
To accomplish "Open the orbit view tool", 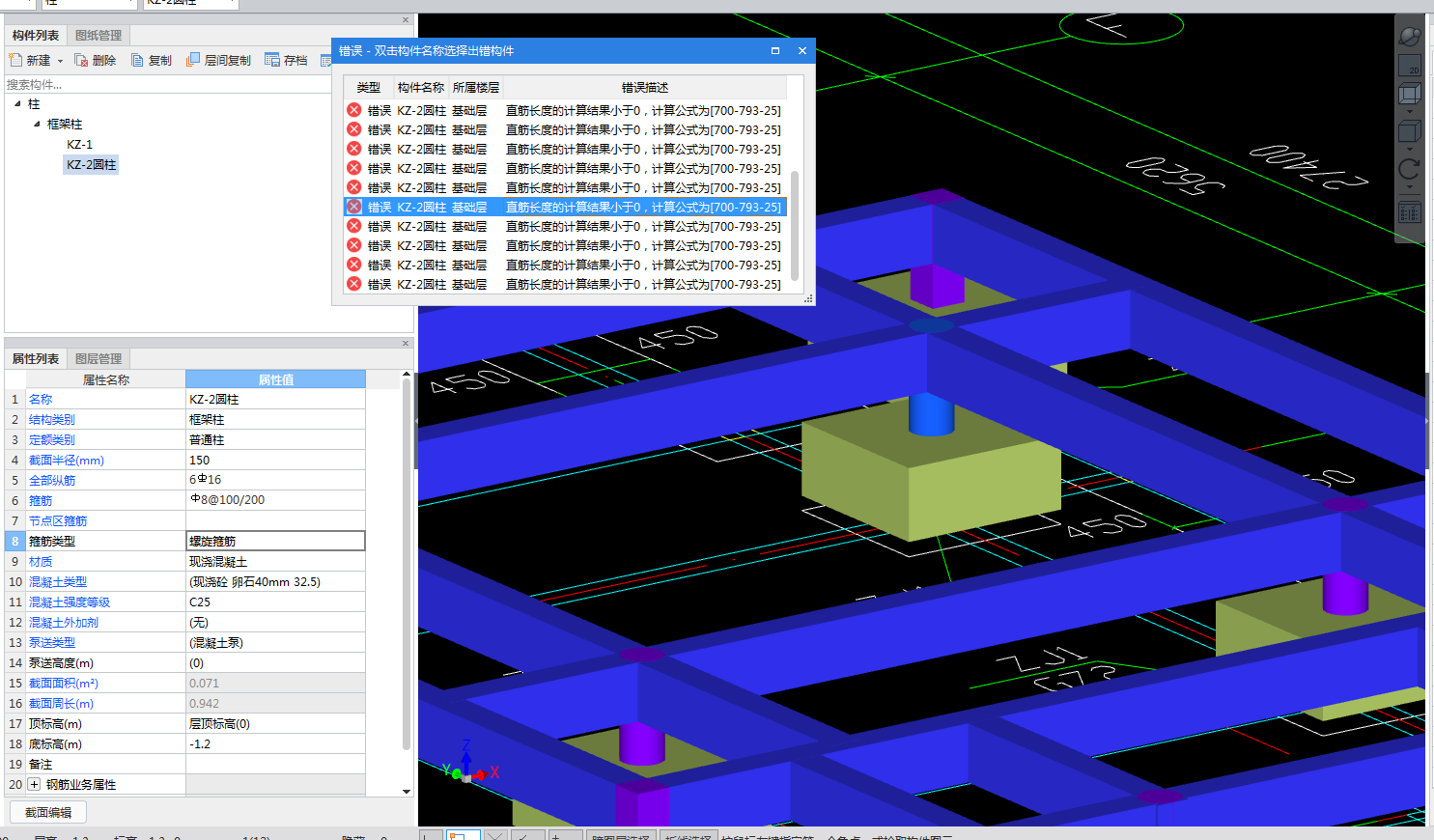I will pyautogui.click(x=1410, y=36).
